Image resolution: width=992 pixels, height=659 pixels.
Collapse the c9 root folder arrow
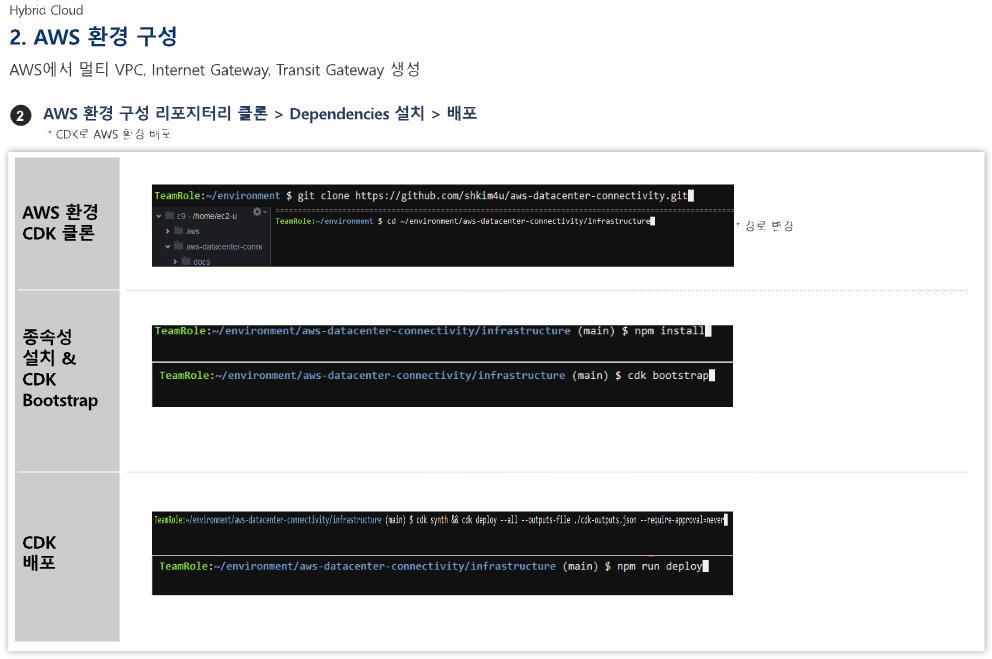[159, 216]
